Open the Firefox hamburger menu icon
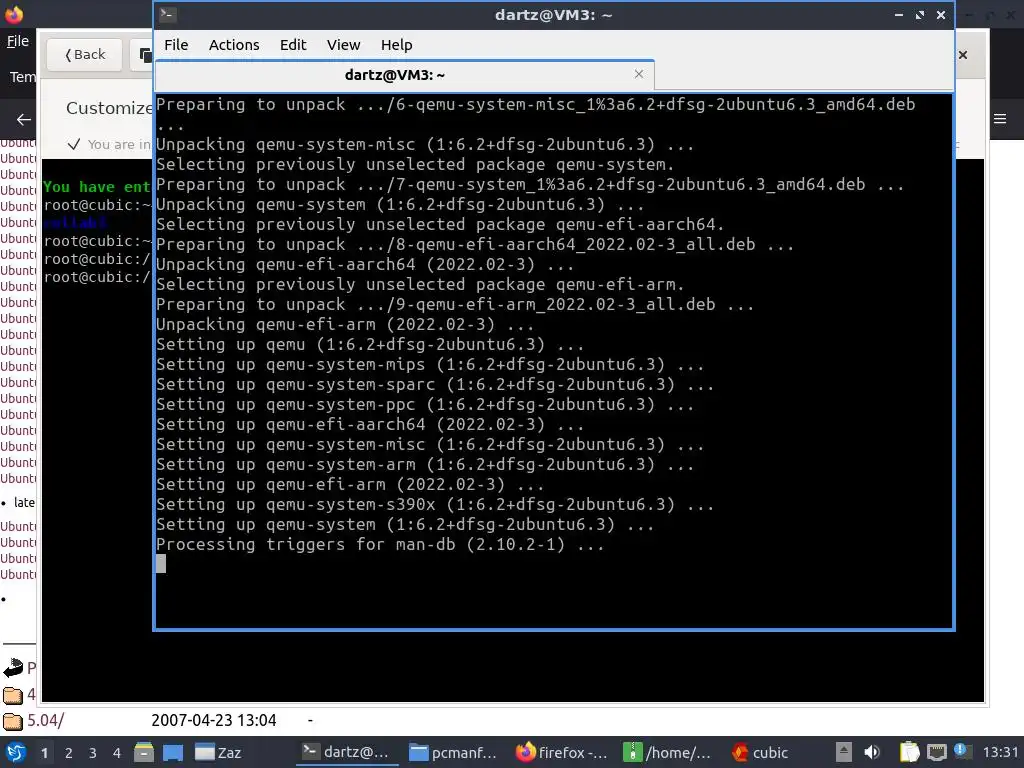This screenshot has width=1024, height=768. coord(1000,119)
